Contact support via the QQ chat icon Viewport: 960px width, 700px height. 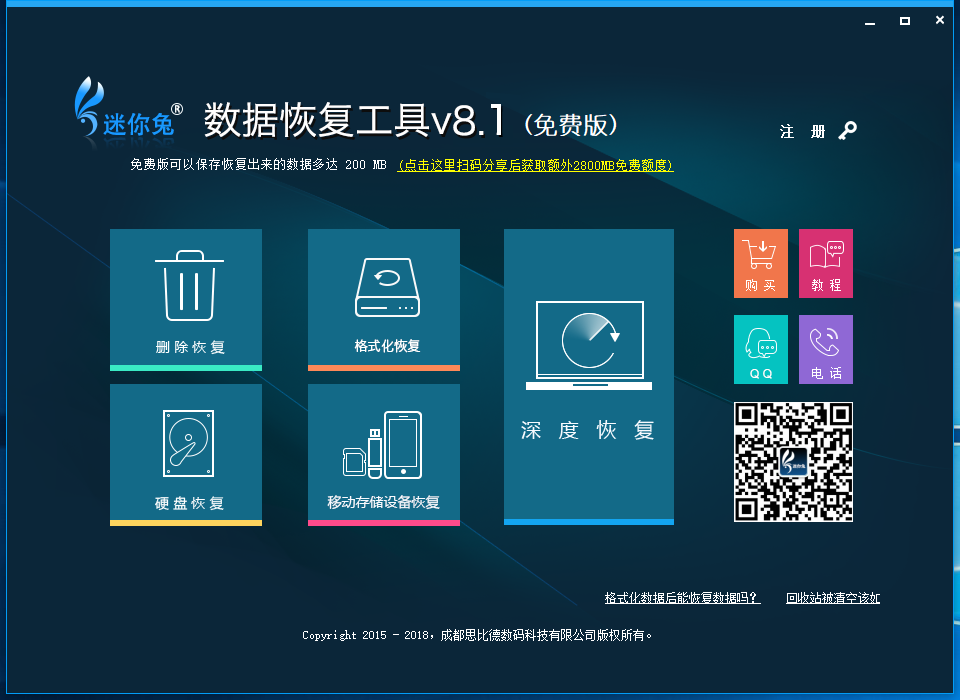point(760,349)
